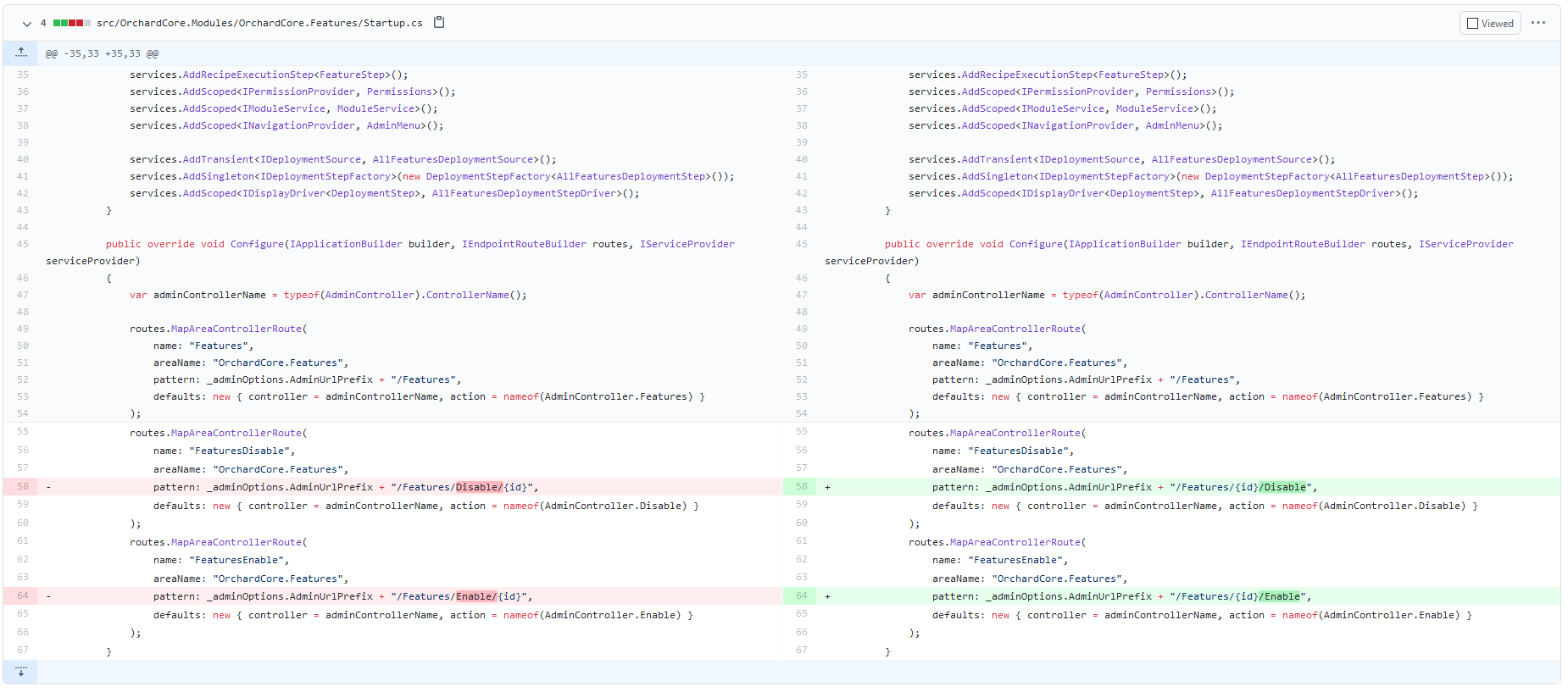1568x692 pixels.
Task: Click typeof keyword on right line 47
Action: click(x=1081, y=295)
